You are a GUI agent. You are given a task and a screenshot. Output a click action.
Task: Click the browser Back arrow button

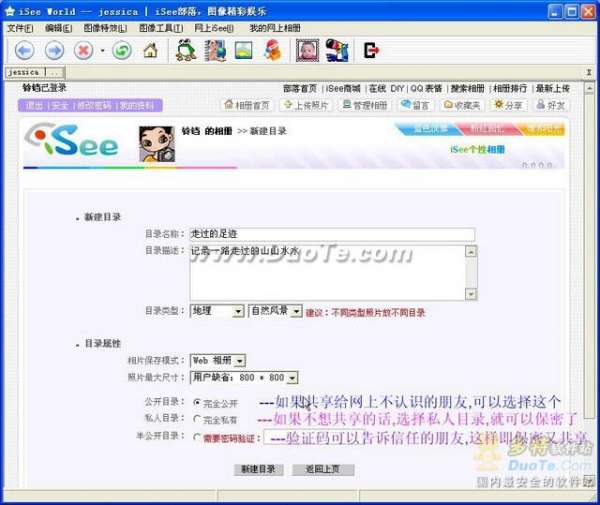tap(24, 50)
